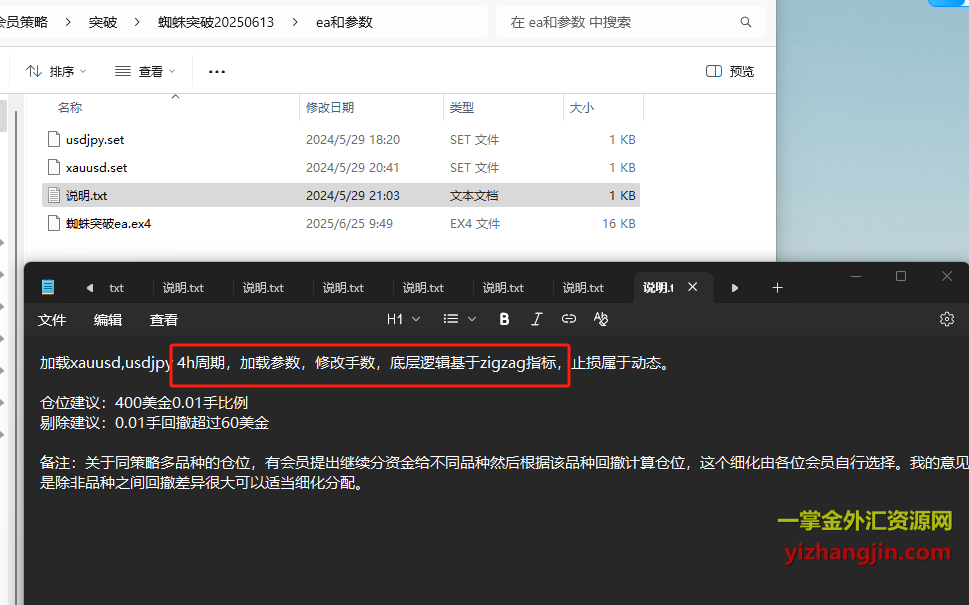Apply italic formatting in Notepad
The height and width of the screenshot is (605, 969).
click(x=536, y=319)
